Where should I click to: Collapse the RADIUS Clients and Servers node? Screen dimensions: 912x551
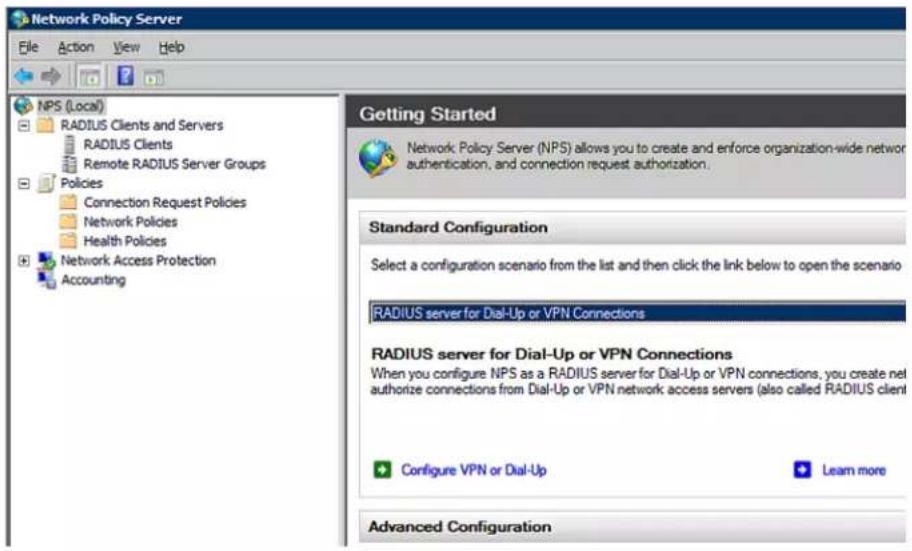24,125
